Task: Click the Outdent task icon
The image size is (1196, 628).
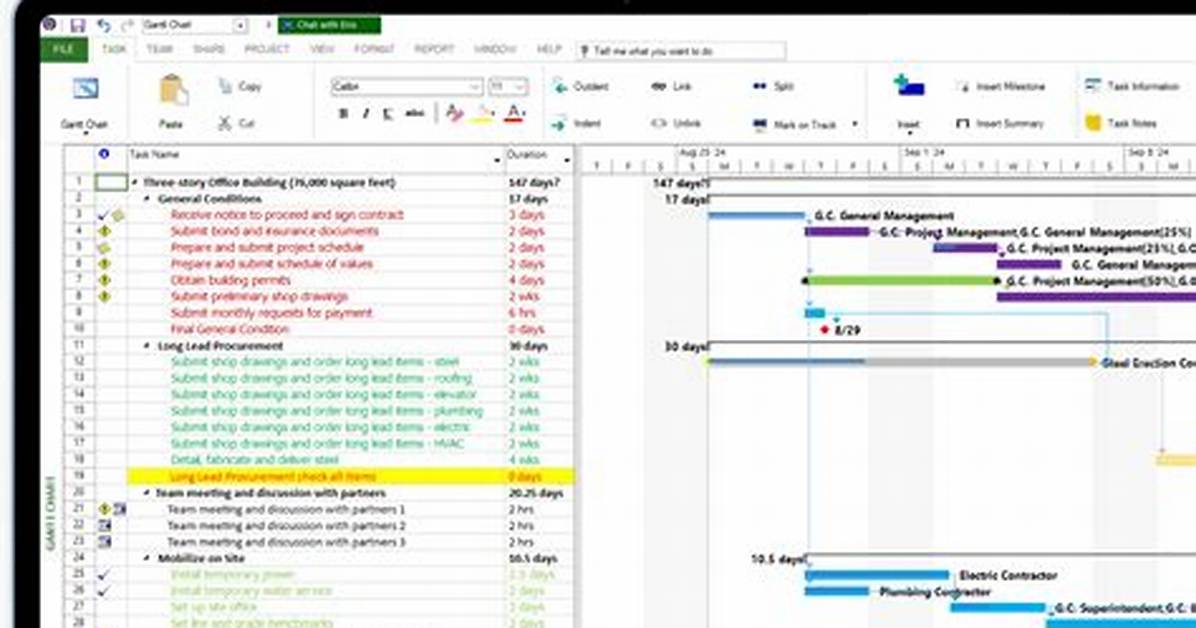Action: [561, 86]
